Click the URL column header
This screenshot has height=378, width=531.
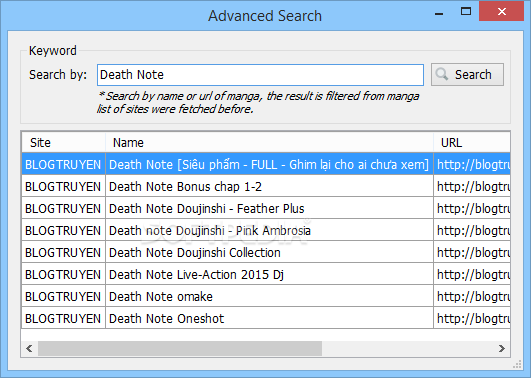tap(472, 143)
